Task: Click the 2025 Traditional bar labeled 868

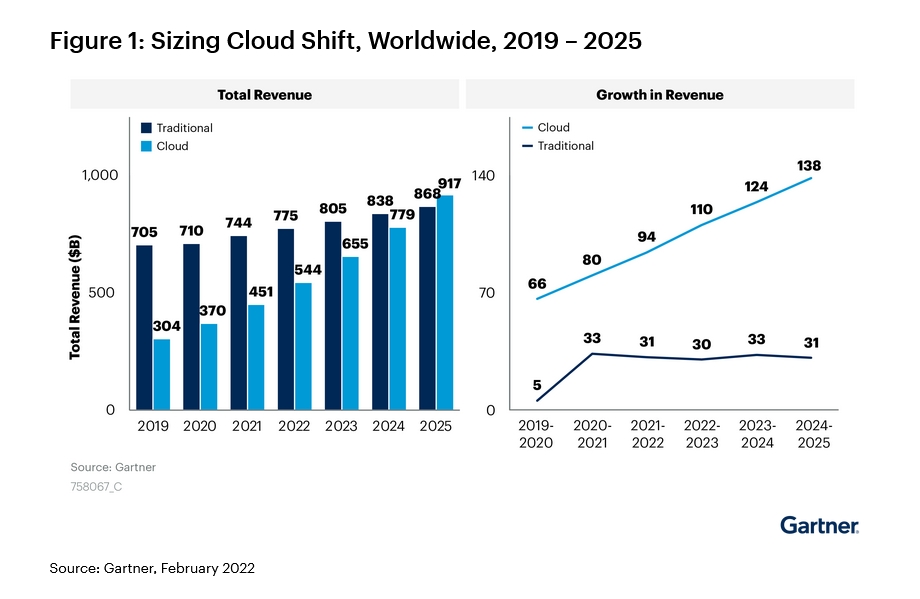Action: (427, 308)
